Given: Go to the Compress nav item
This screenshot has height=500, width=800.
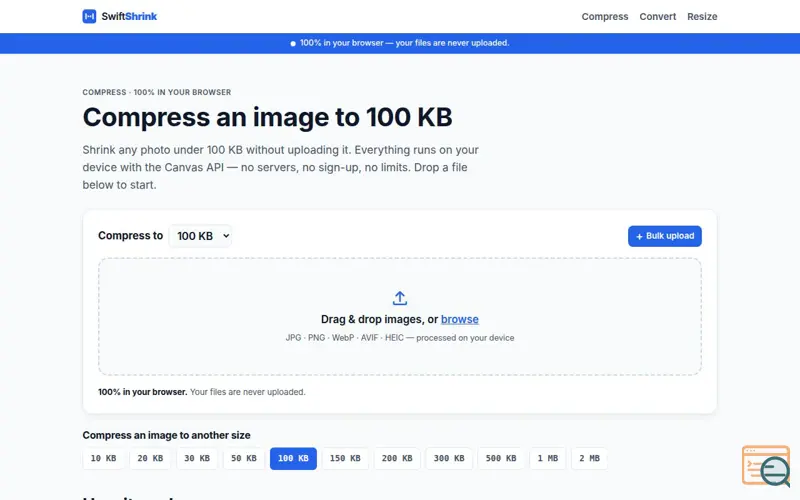Looking at the screenshot, I should pos(605,16).
